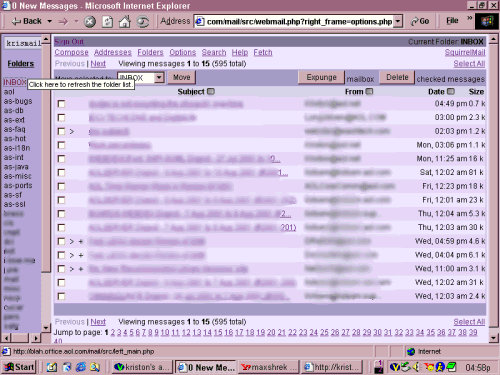Click the Delete button
This screenshot has width=500, height=375.
[397, 77]
